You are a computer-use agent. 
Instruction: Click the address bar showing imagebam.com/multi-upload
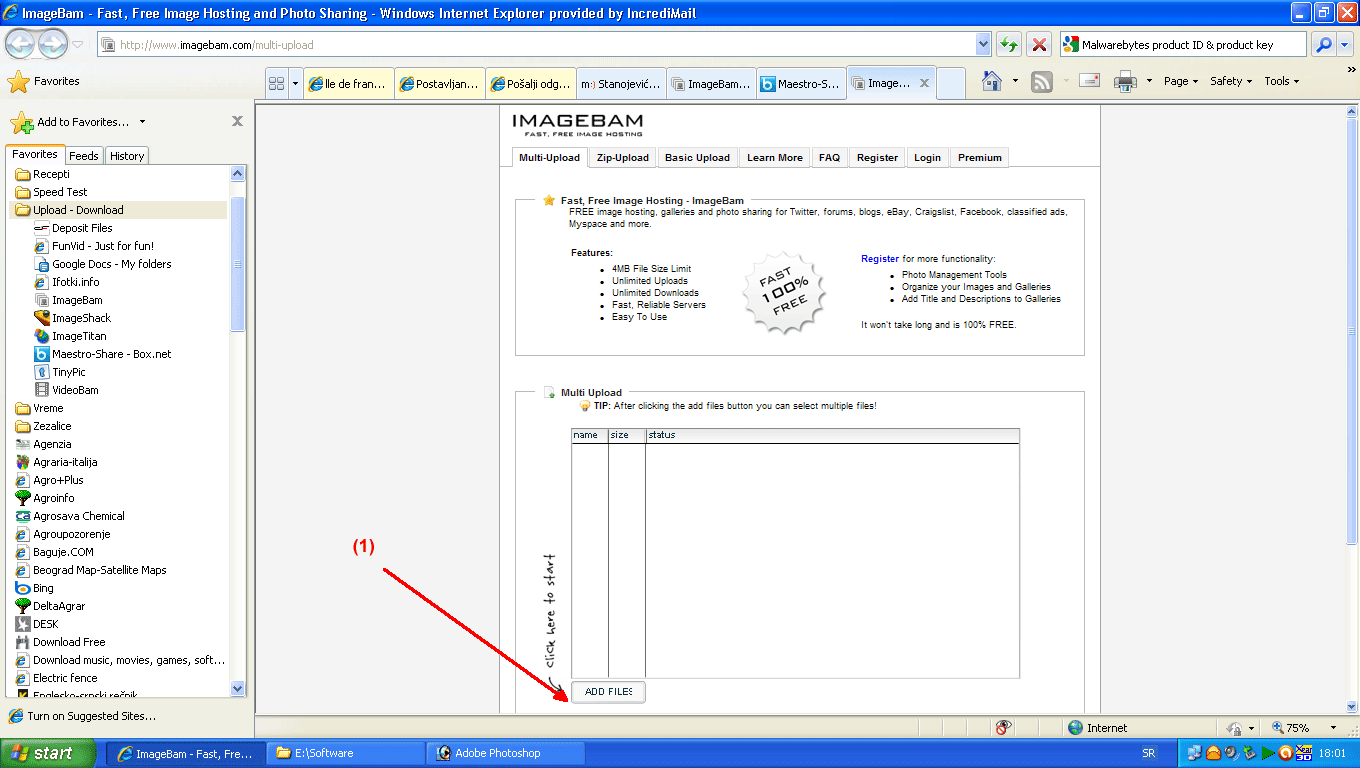click(x=536, y=45)
